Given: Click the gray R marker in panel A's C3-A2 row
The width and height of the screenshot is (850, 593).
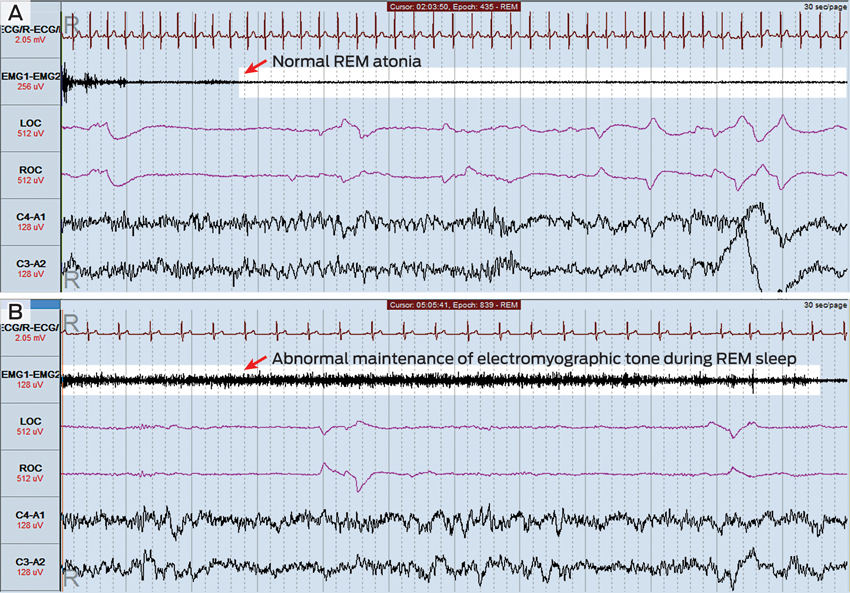Looking at the screenshot, I should pos(70,277).
